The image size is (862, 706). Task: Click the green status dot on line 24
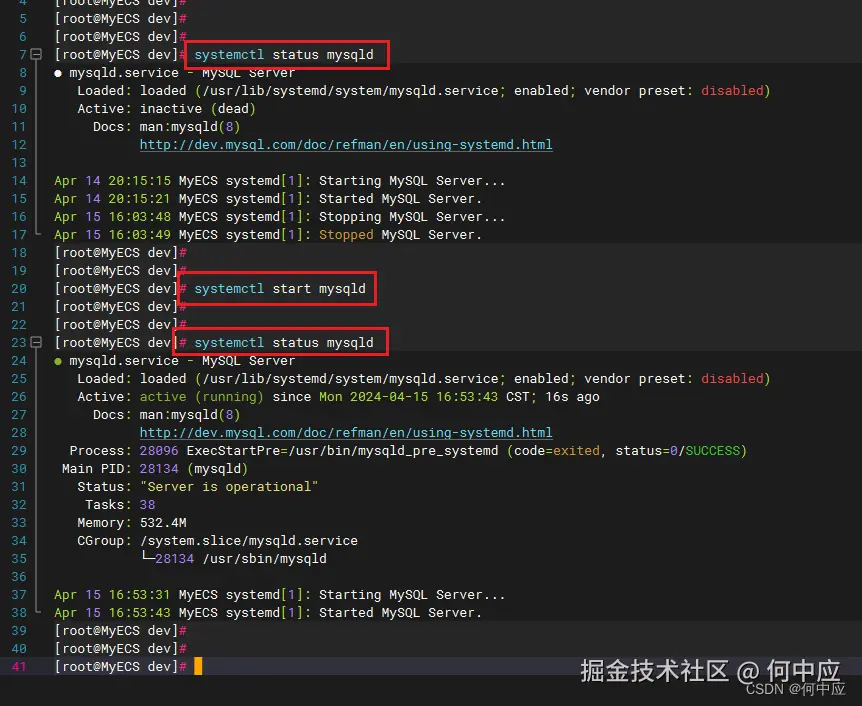click(x=58, y=361)
